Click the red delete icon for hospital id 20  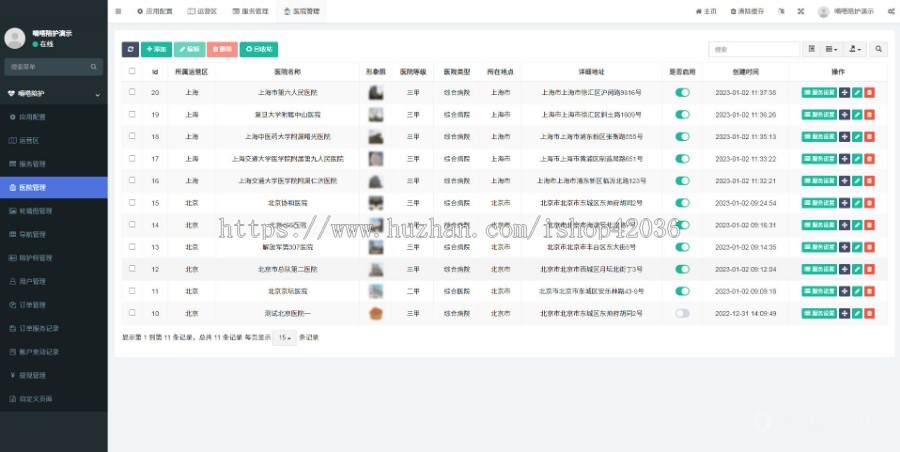click(869, 92)
